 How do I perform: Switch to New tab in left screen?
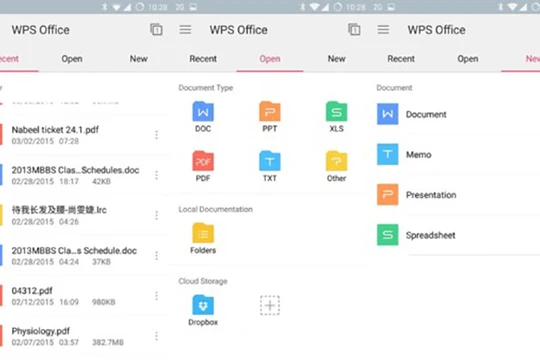point(139,59)
